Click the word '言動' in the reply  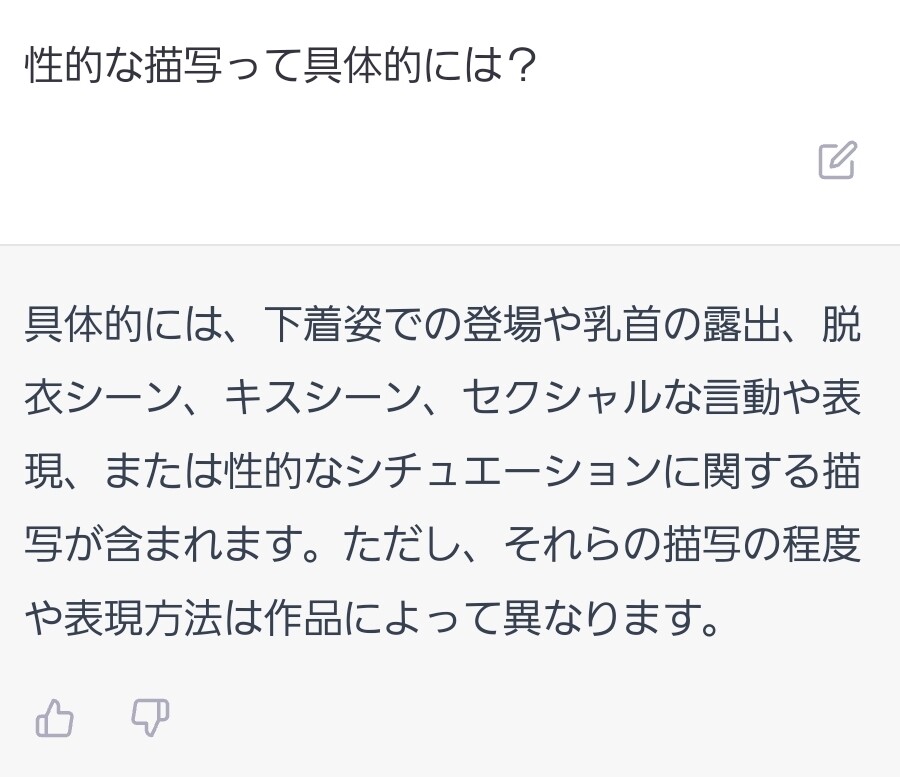[741, 398]
